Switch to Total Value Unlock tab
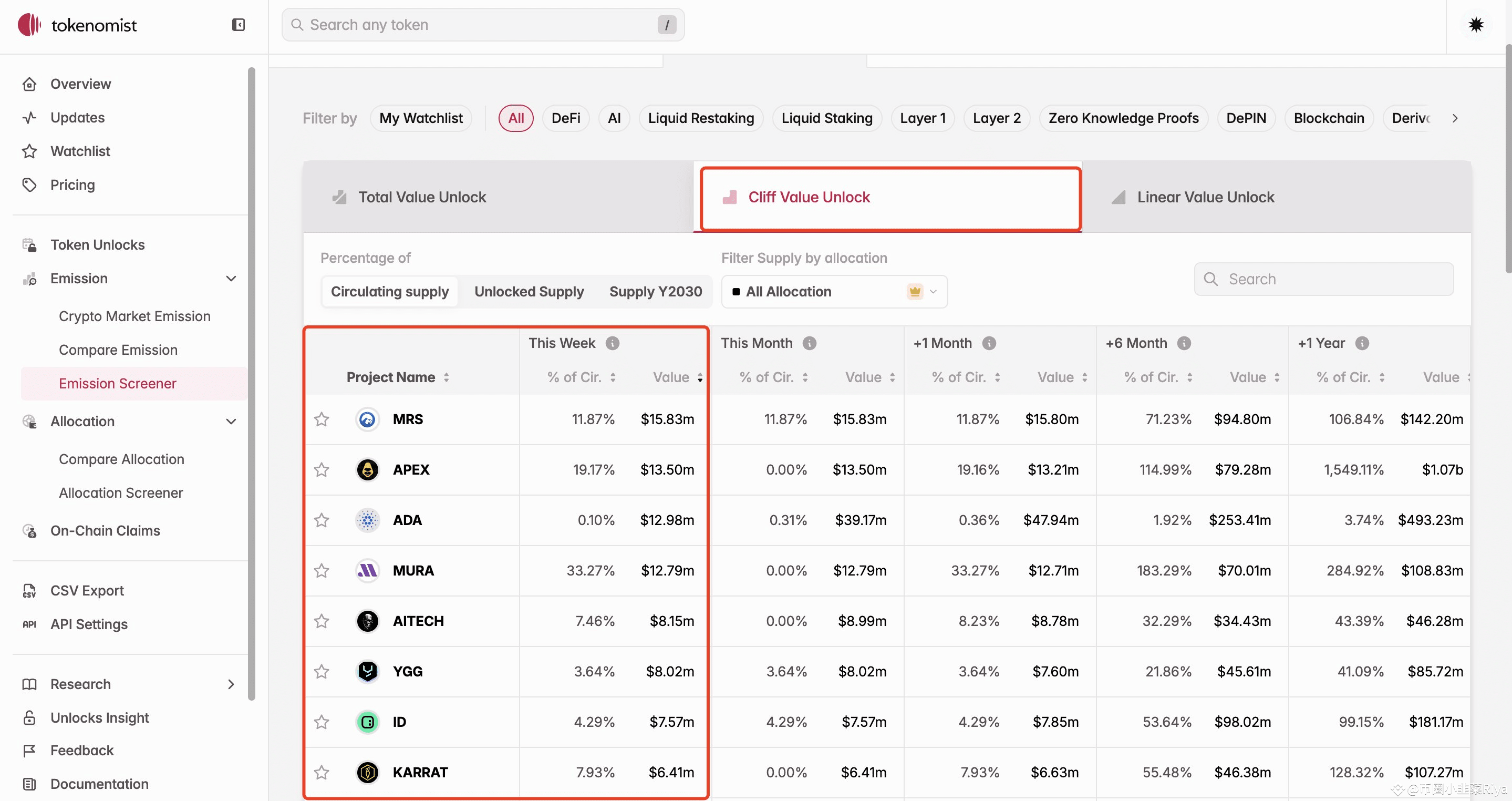This screenshot has height=801, width=1512. pyautogui.click(x=422, y=197)
